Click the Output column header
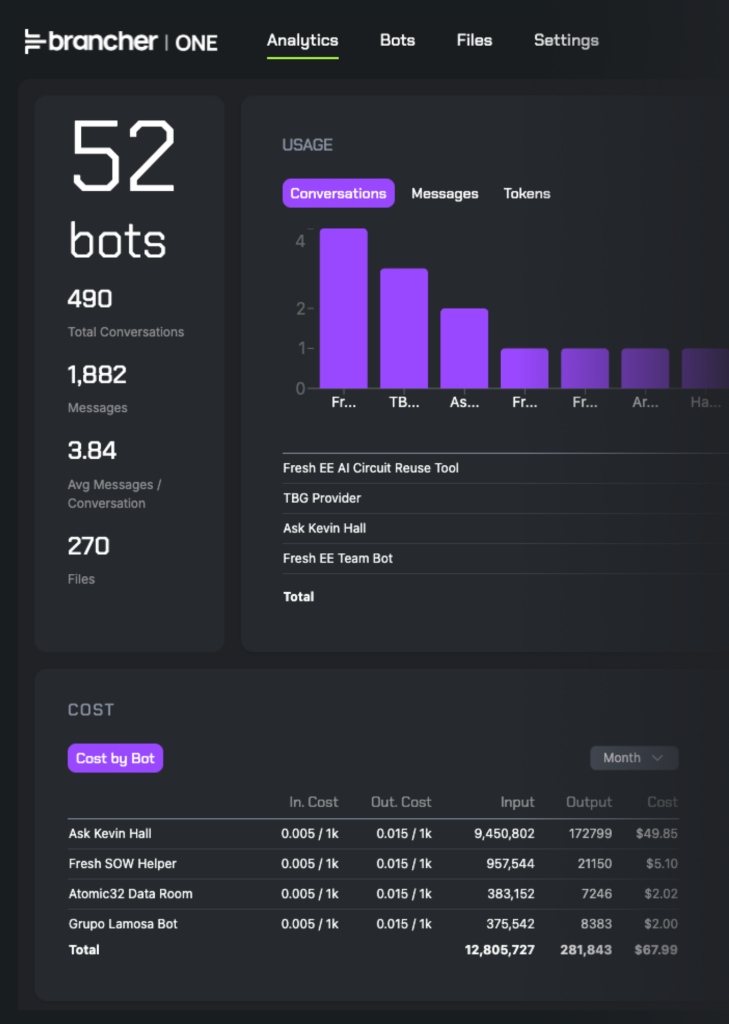 point(589,802)
